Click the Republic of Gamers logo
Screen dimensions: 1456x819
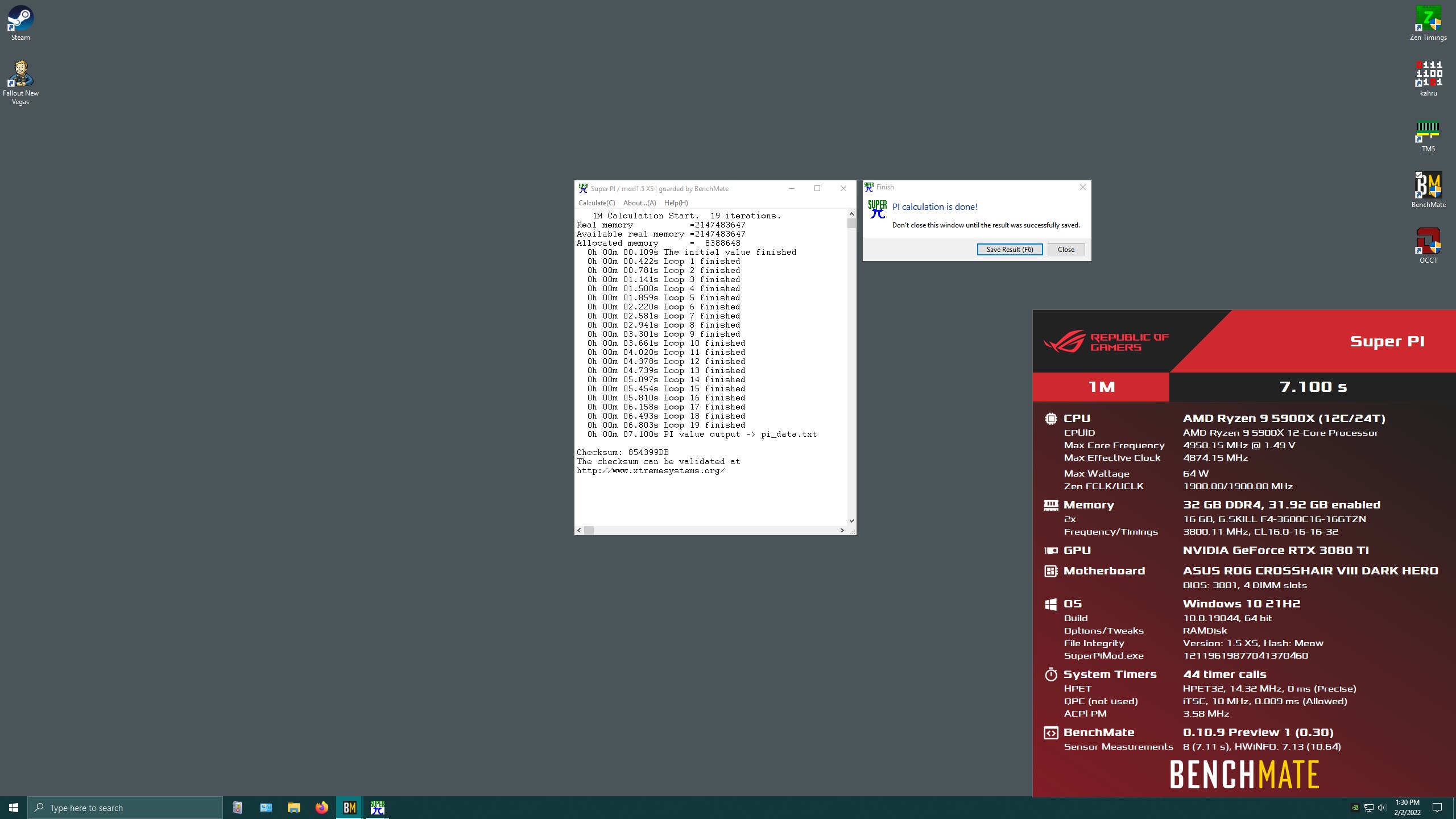(x=1106, y=342)
